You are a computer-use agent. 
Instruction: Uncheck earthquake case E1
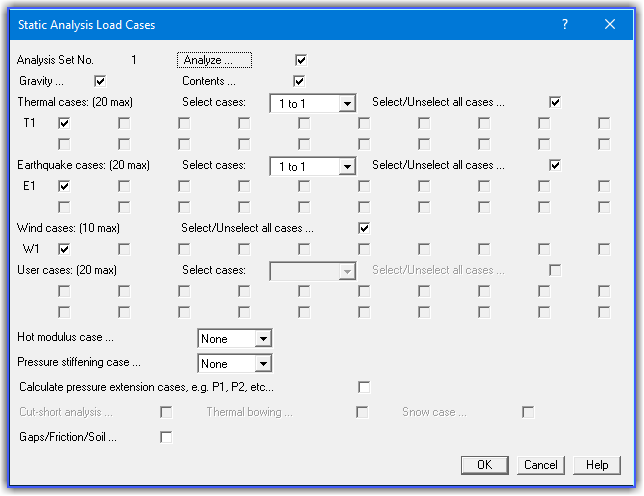pyautogui.click(x=64, y=186)
